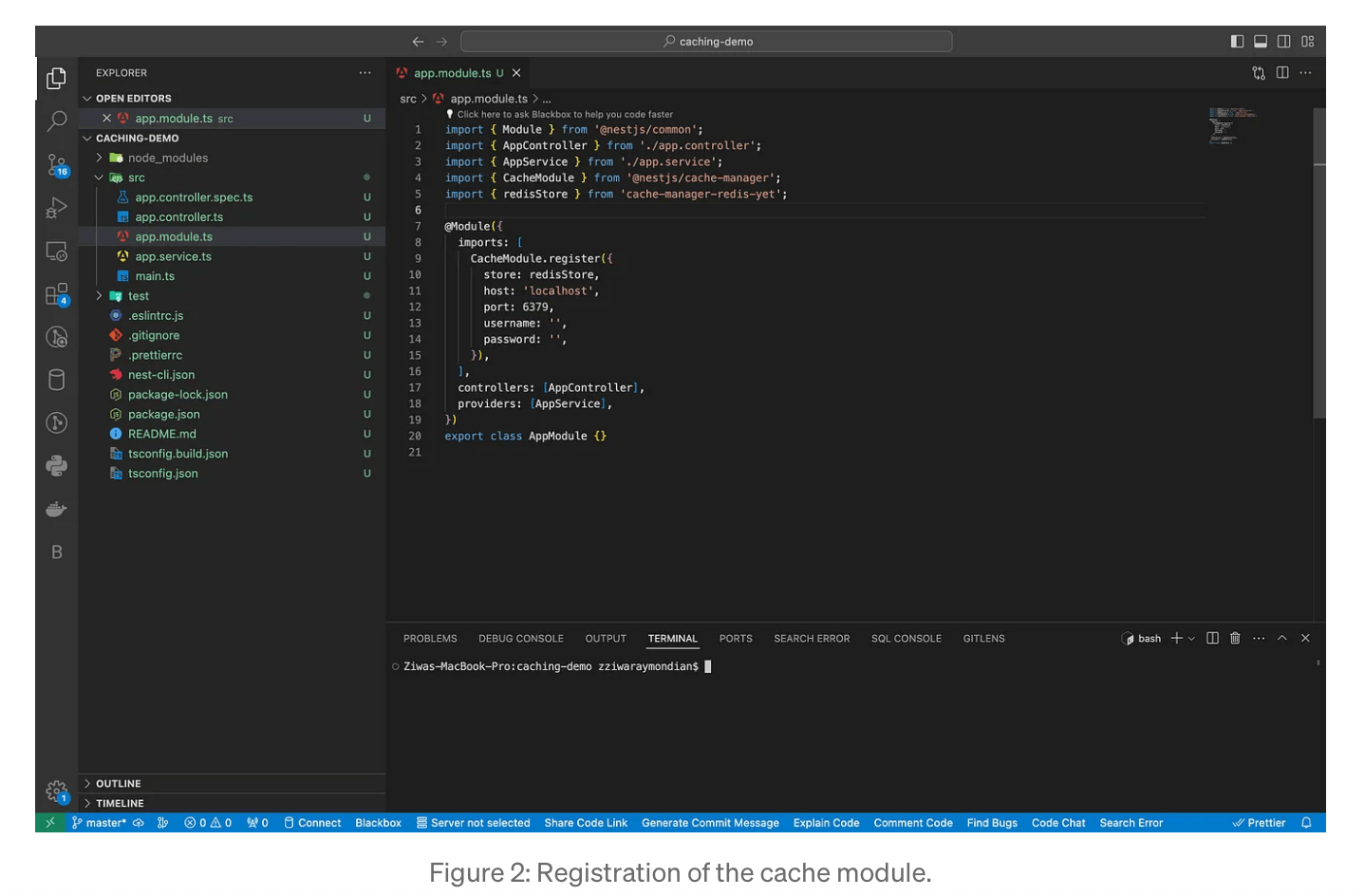The image size is (1365, 896).
Task: Open the Manage gear icon
Action: point(57,791)
